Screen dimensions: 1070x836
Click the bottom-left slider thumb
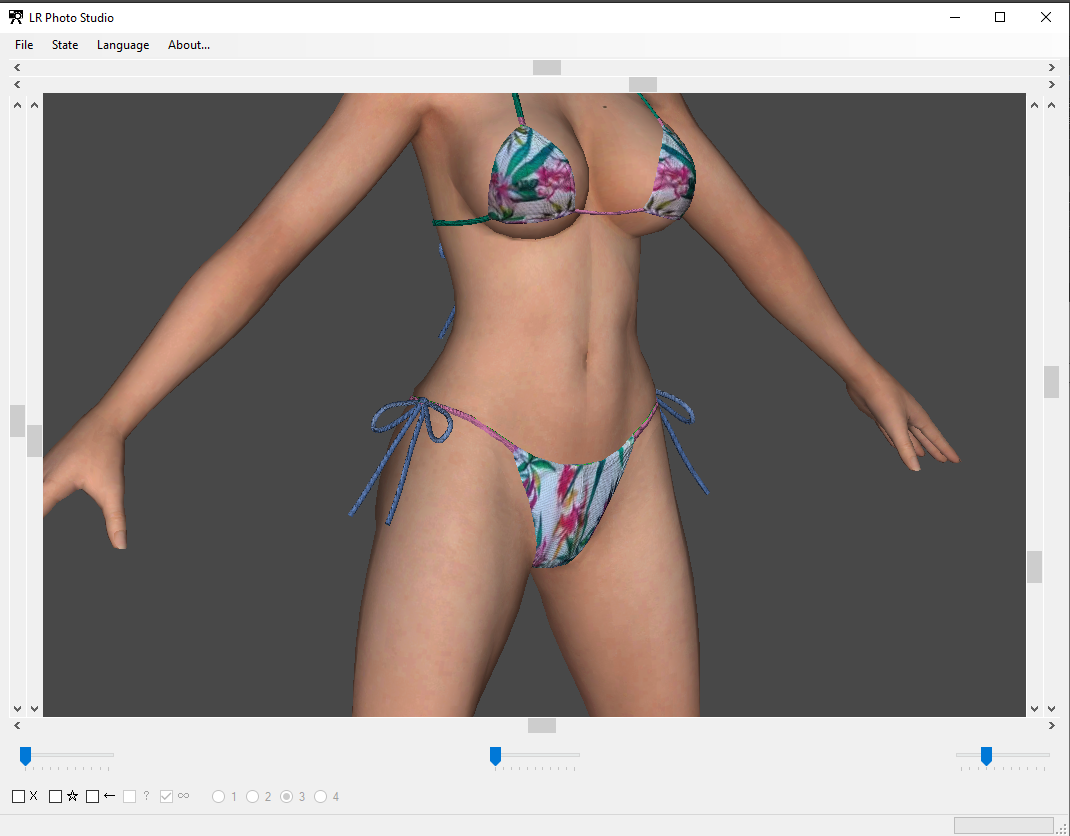click(x=25, y=756)
